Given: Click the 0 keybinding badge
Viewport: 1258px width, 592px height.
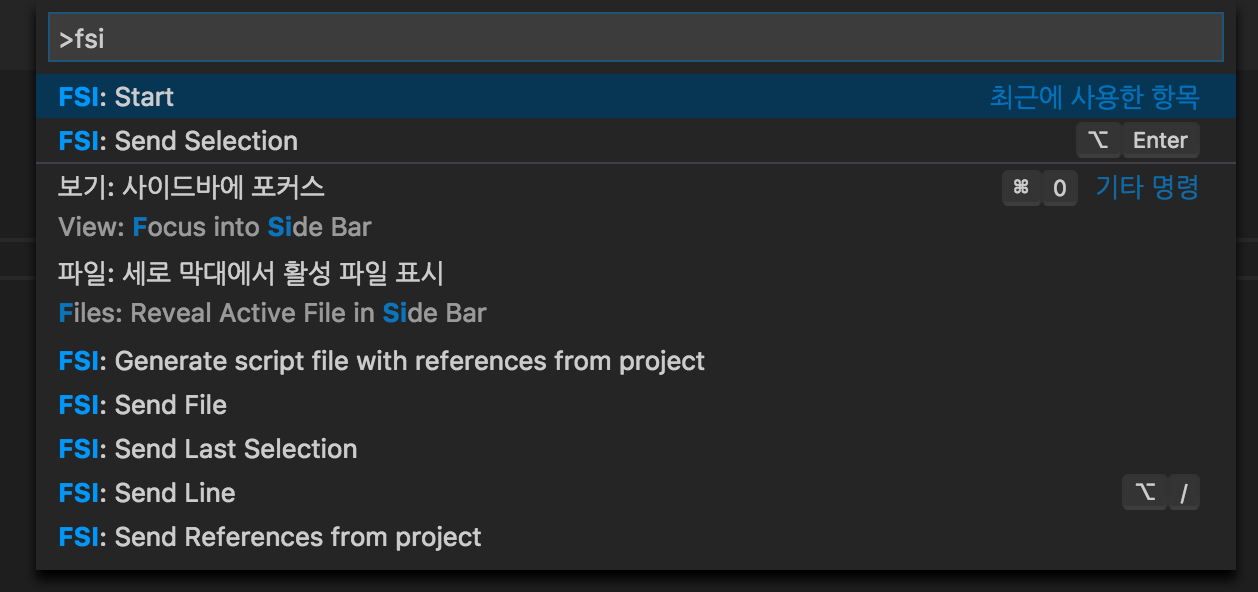Looking at the screenshot, I should 1060,188.
